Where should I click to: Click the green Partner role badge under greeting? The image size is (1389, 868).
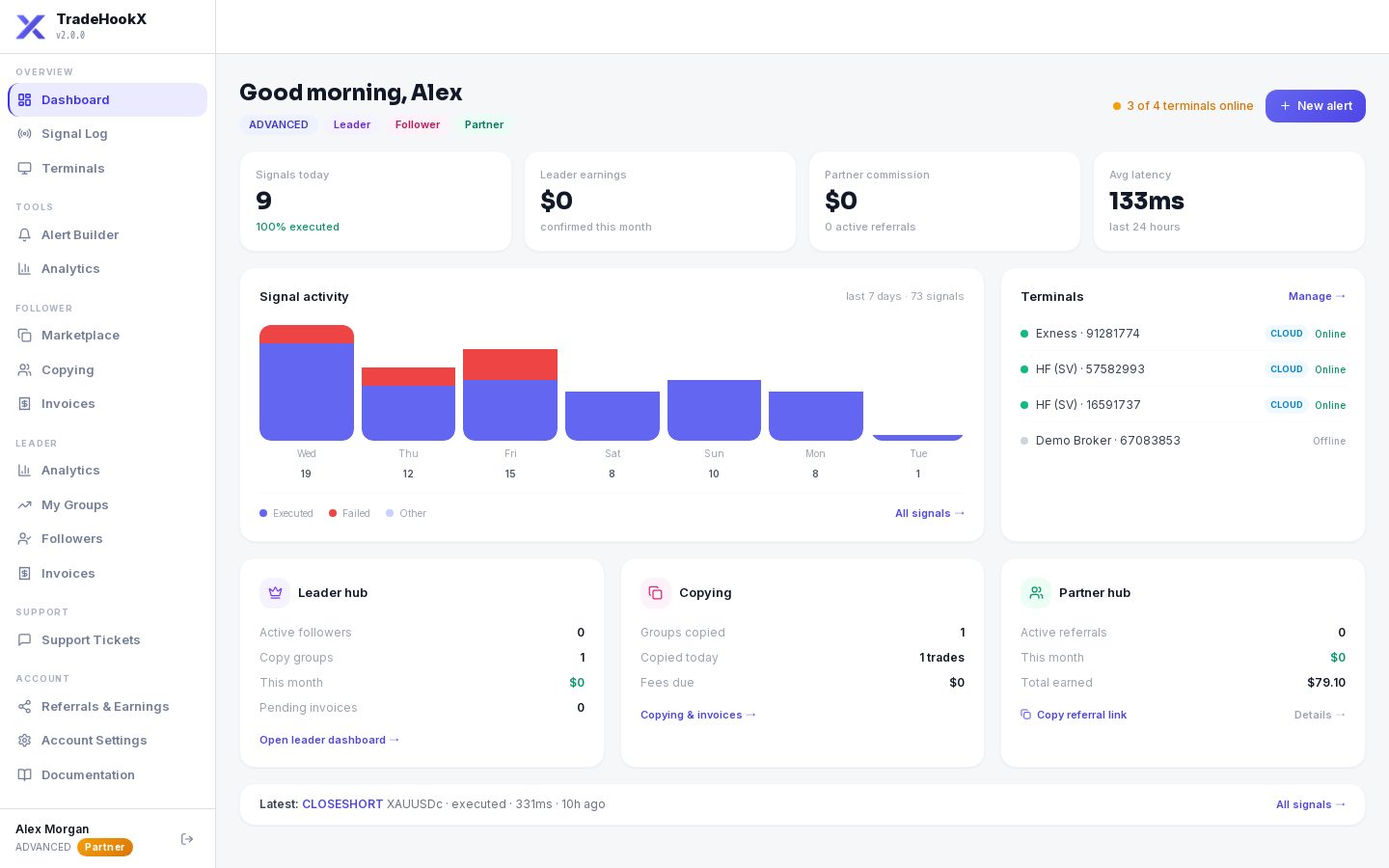click(484, 124)
